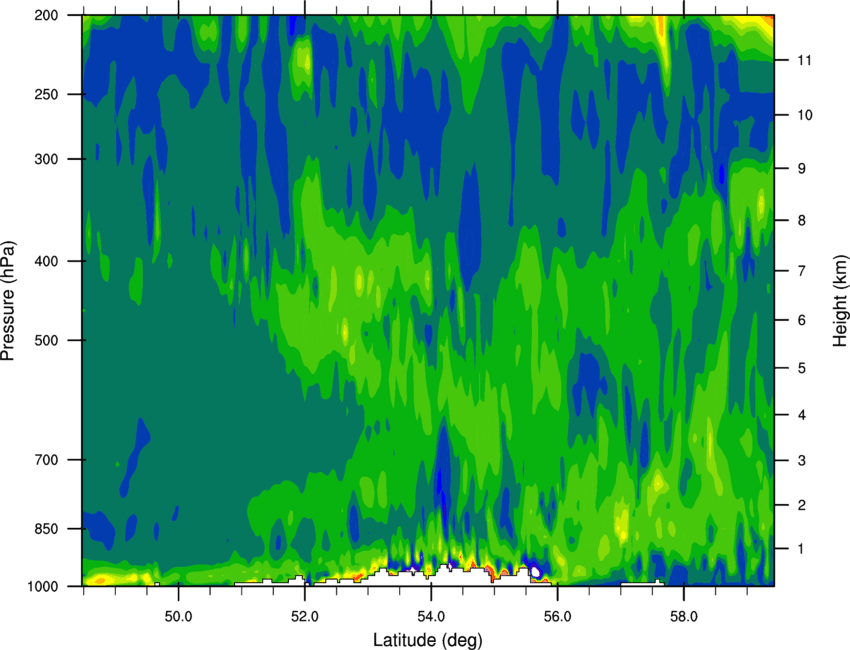Image resolution: width=850 pixels, height=650 pixels.
Task: Click the 1 km height label
Action: (x=802, y=549)
